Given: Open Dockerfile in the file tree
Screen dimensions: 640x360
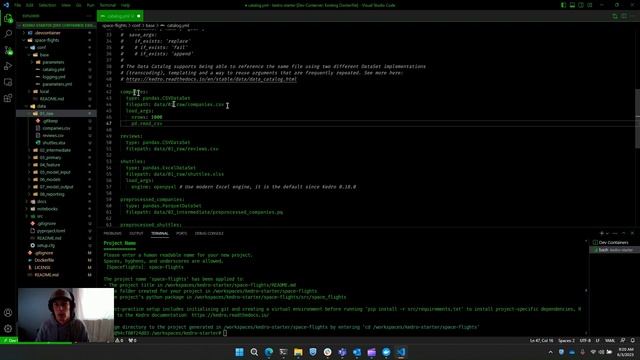Looking at the screenshot, I should 44,260.
